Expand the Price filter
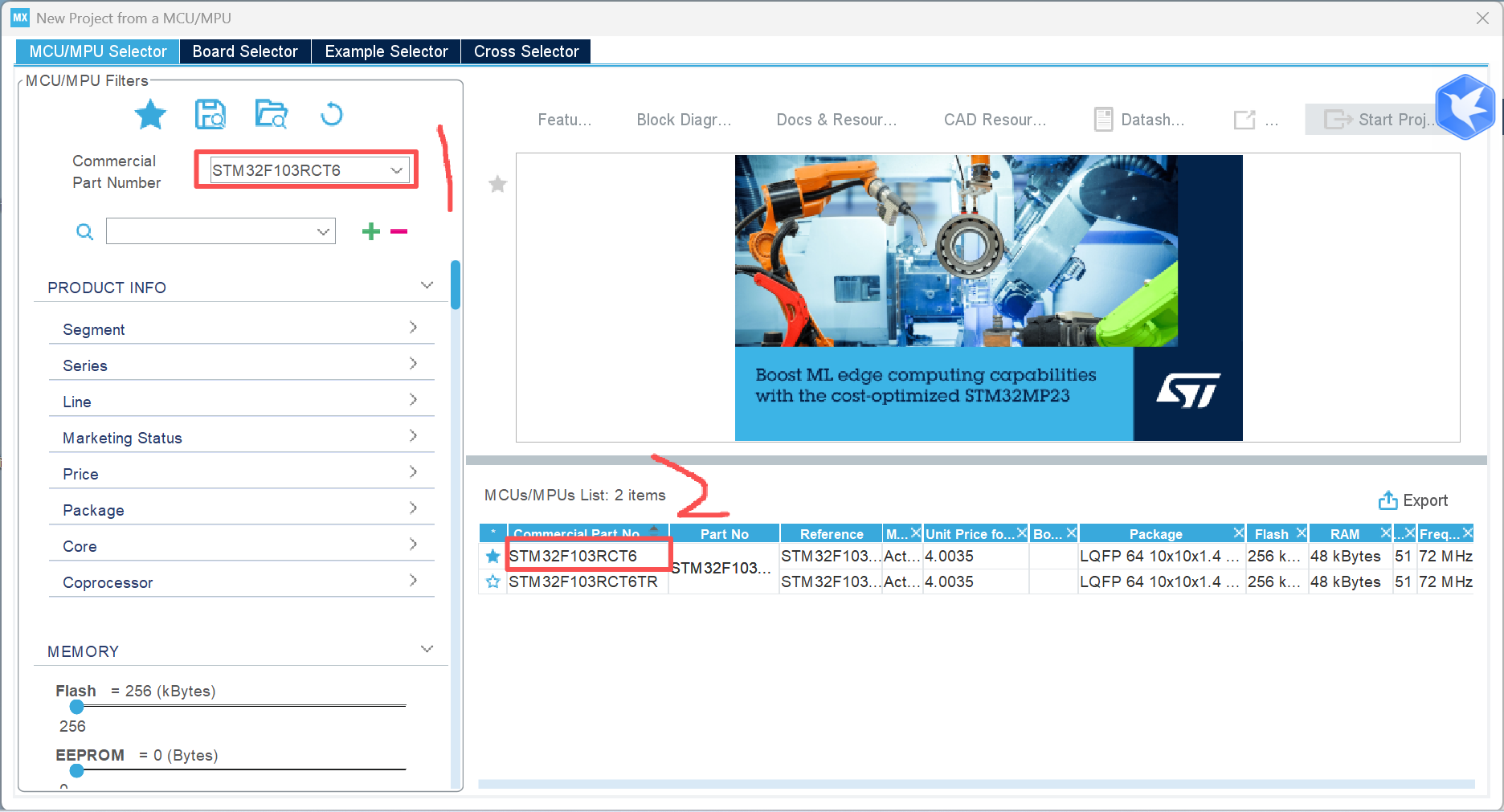 (x=413, y=472)
